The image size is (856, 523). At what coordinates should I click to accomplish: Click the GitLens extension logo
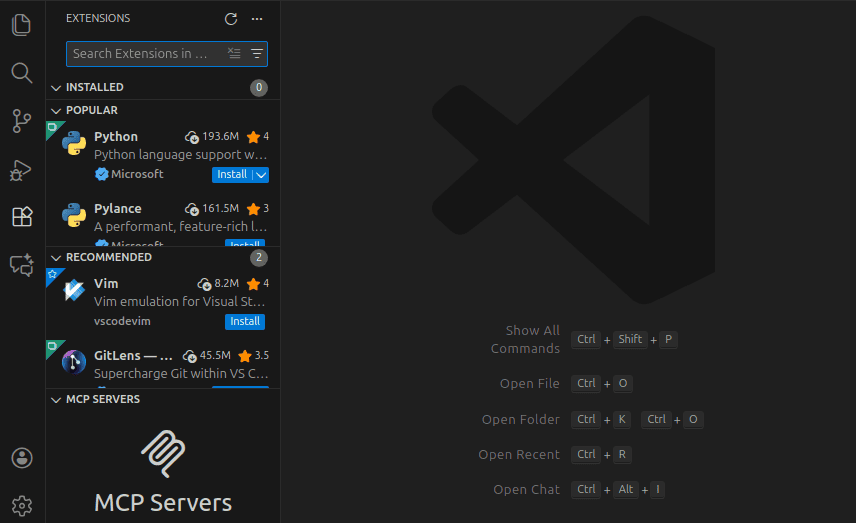(x=74, y=361)
